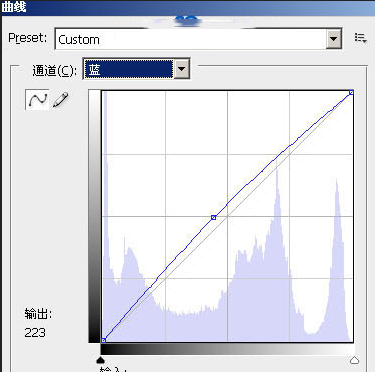
Task: Add a point on upper blue curve segment
Action: (283, 151)
